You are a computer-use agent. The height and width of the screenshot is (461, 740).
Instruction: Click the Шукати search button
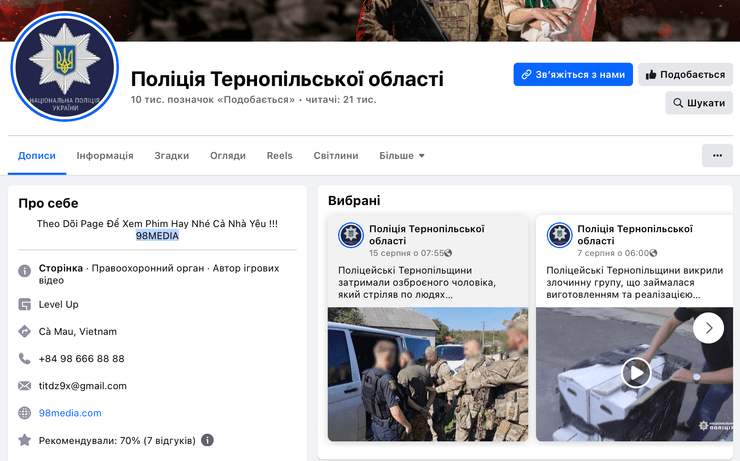coord(699,103)
